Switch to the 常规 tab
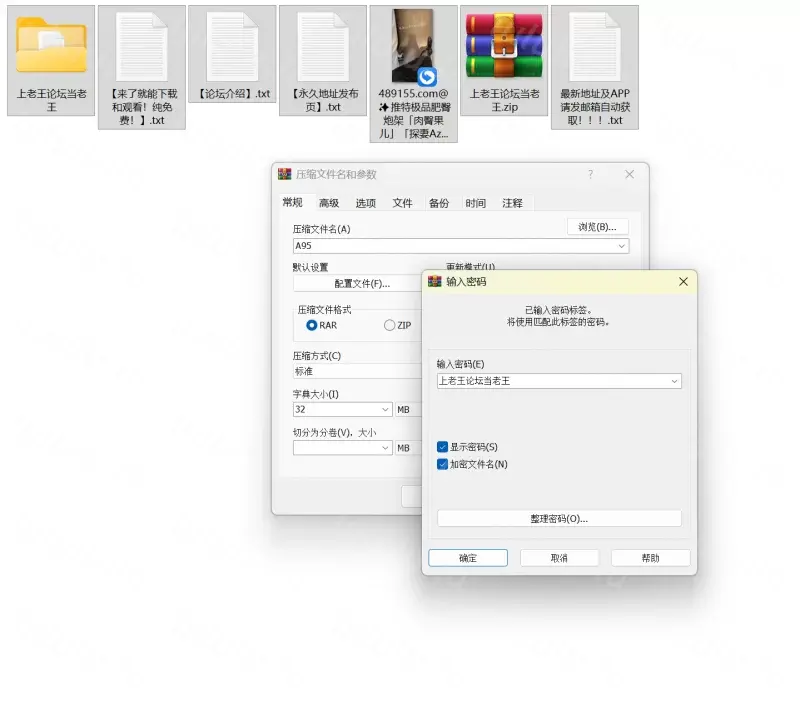Viewport: 800px width, 712px height. 292,202
